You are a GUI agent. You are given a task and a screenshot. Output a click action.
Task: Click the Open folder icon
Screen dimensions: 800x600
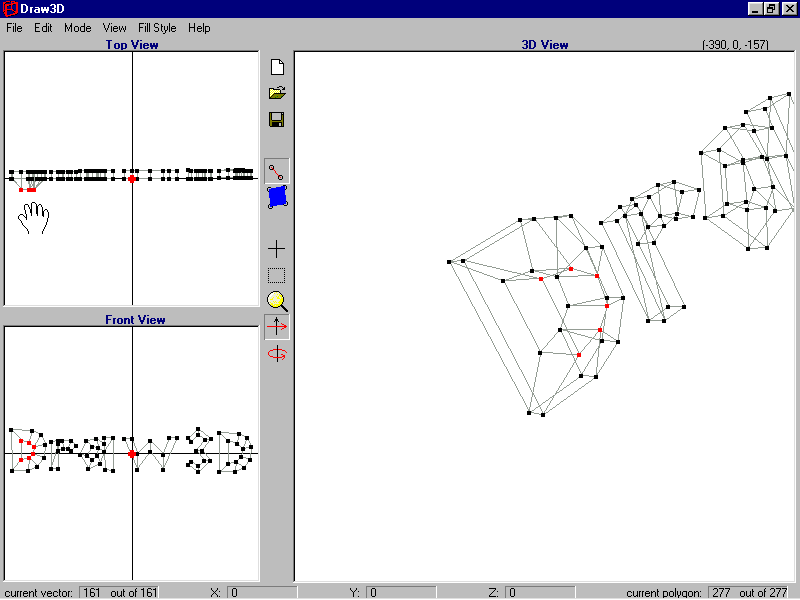coord(277,93)
